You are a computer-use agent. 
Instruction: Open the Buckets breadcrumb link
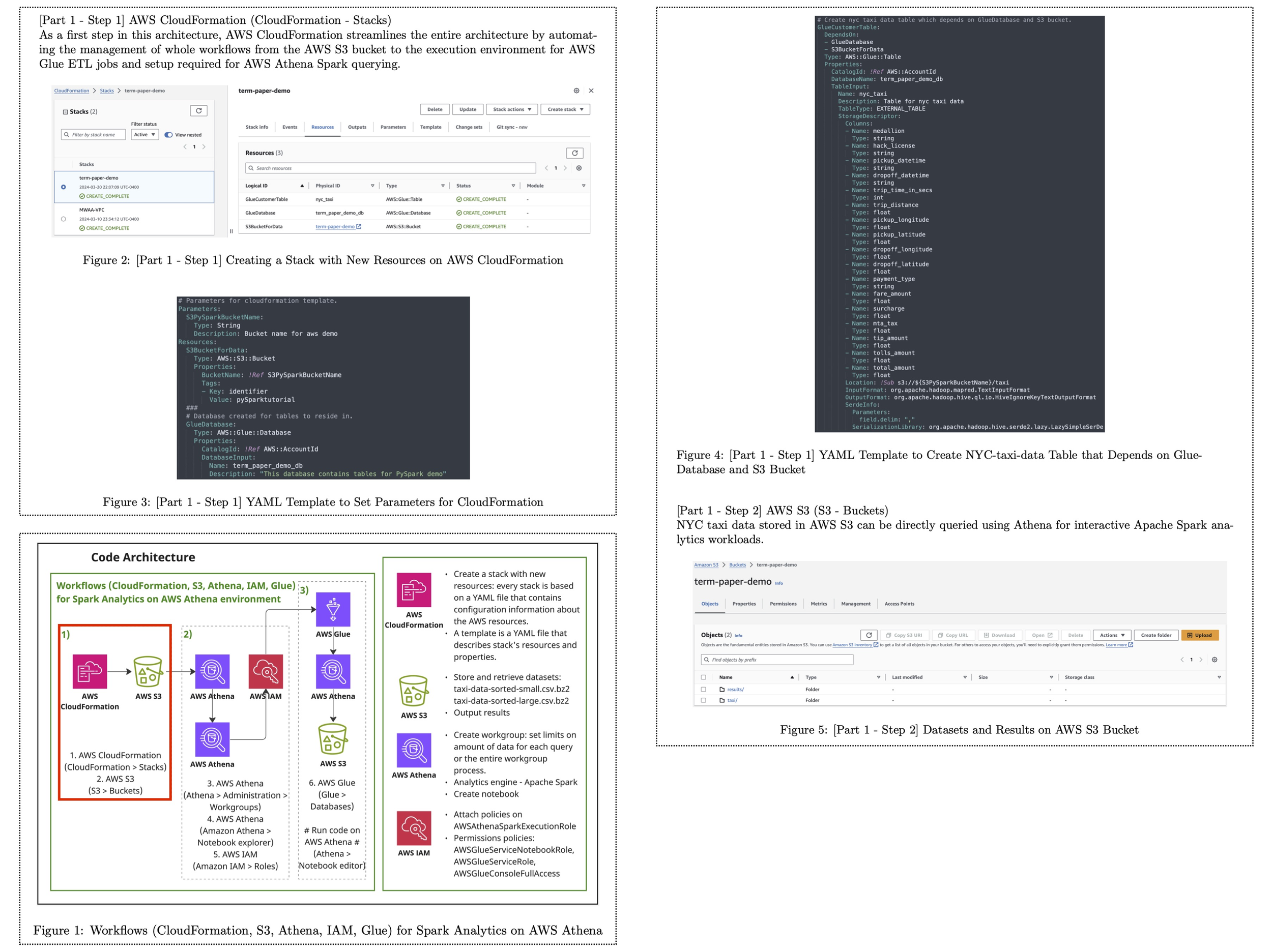738,565
